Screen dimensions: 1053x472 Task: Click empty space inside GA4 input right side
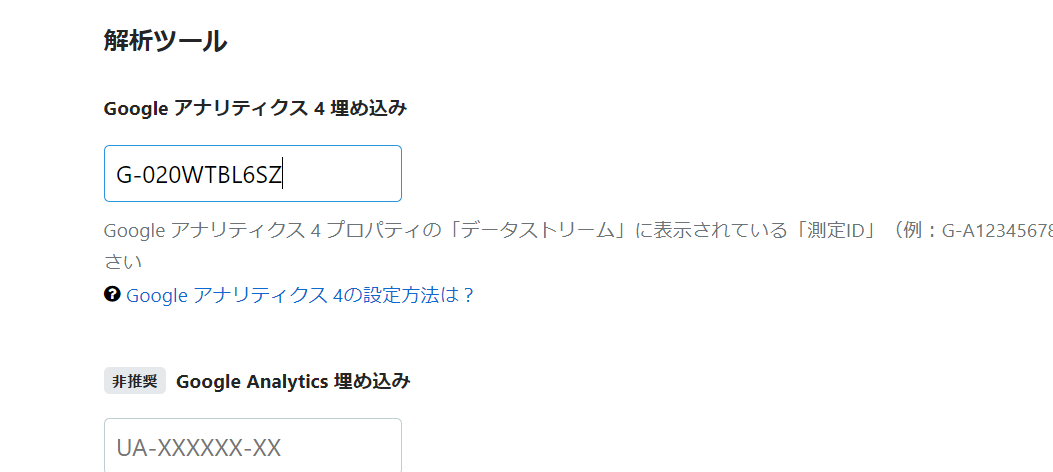click(x=342, y=174)
